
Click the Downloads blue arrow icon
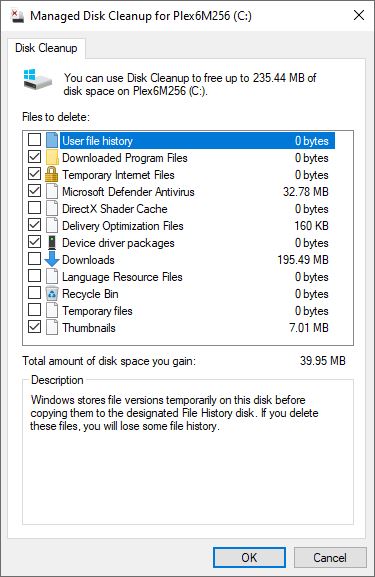point(52,259)
